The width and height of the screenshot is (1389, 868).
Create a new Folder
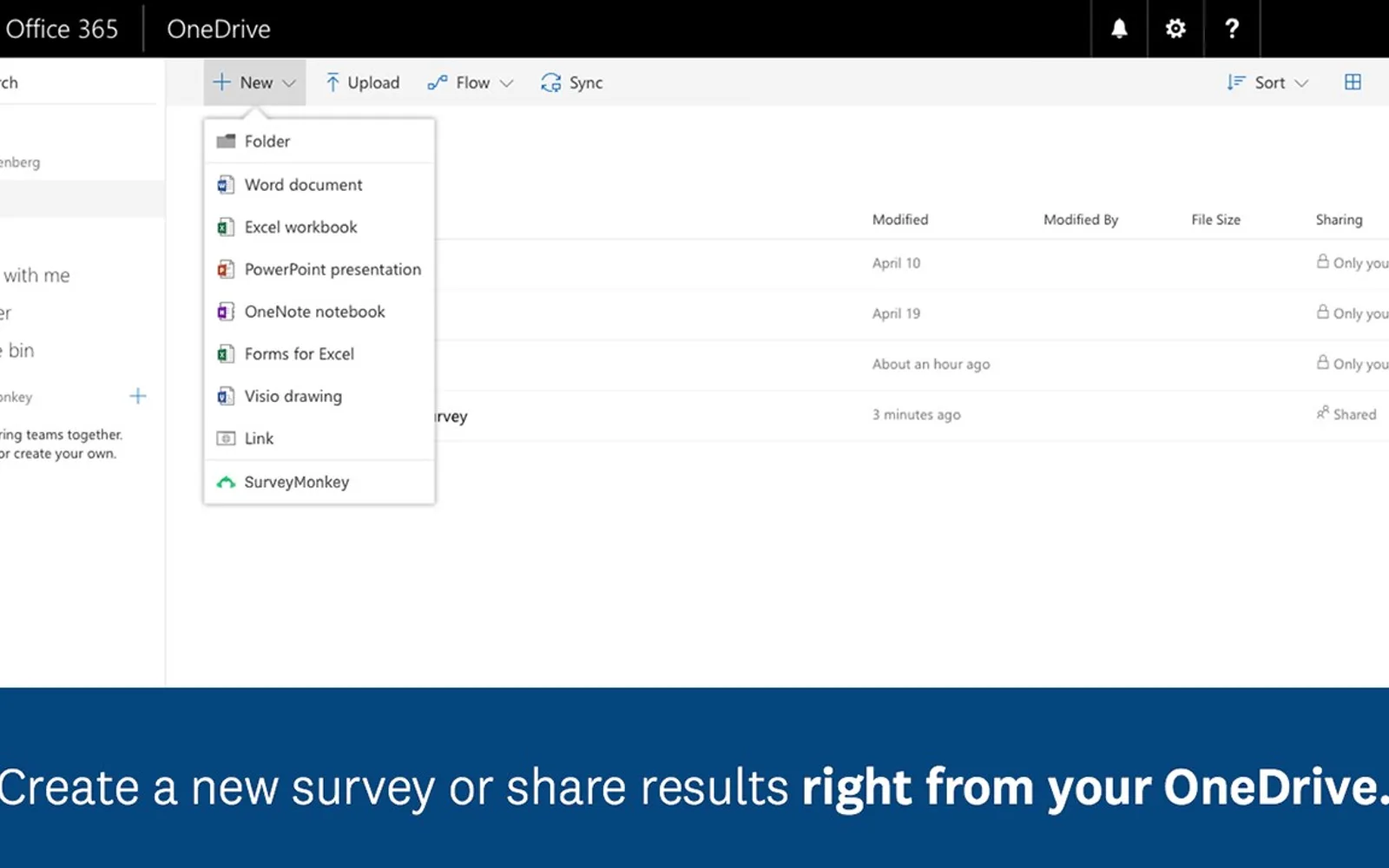pos(319,141)
